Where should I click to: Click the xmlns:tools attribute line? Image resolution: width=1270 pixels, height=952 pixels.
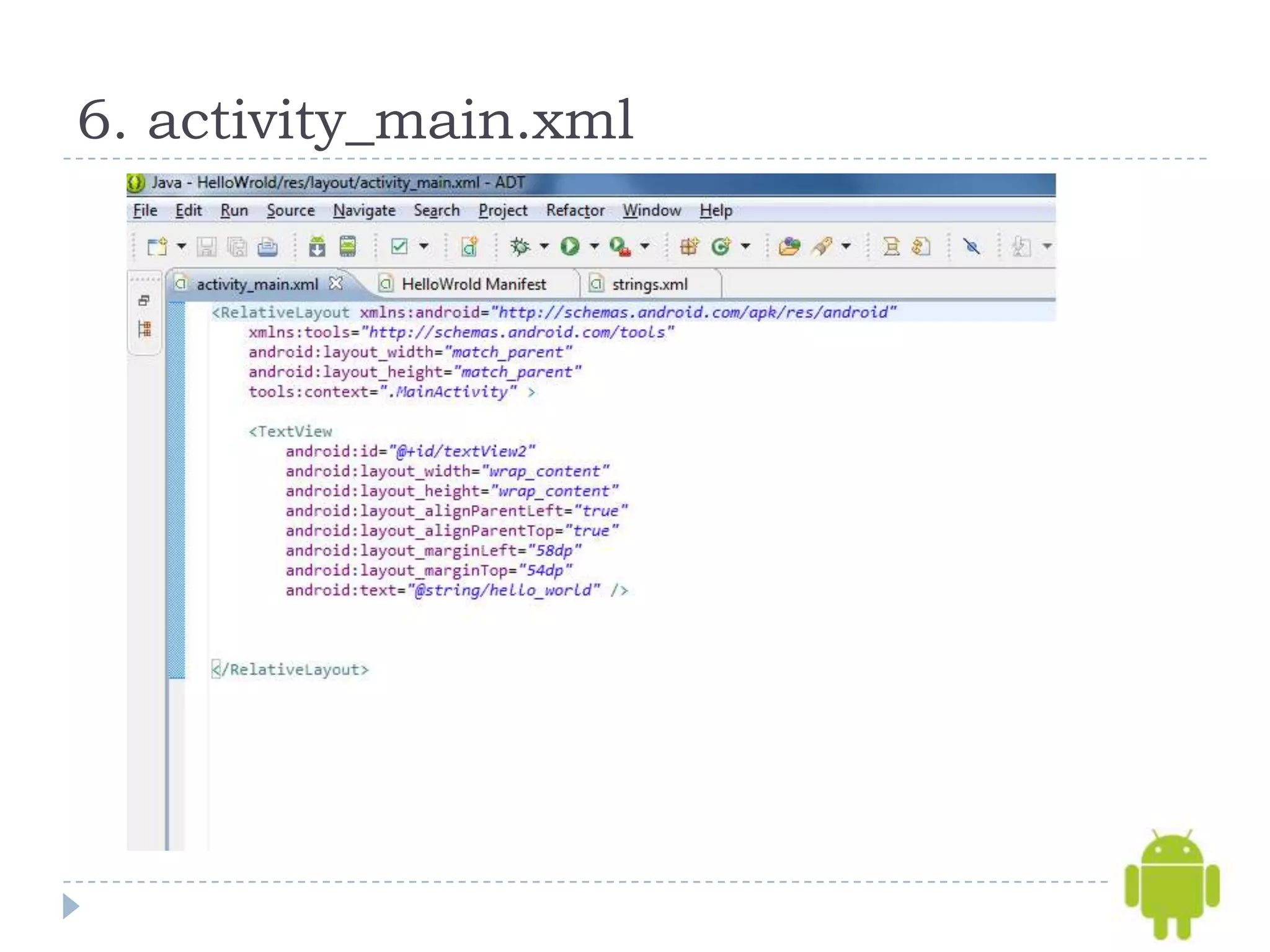click(x=461, y=332)
